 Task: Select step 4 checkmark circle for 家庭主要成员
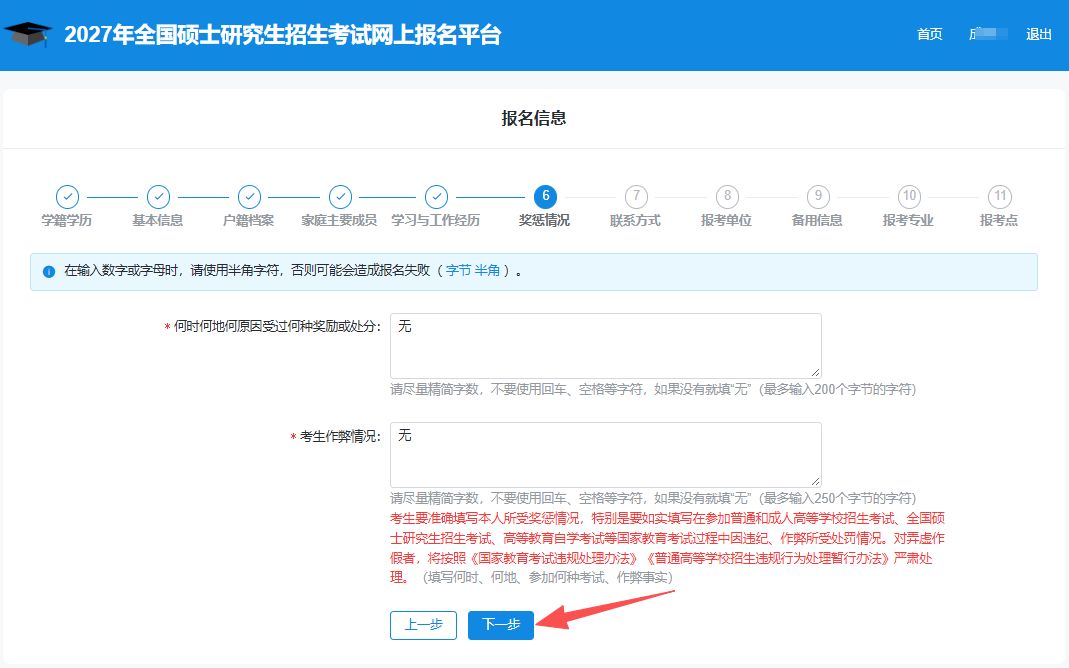pyautogui.click(x=340, y=197)
